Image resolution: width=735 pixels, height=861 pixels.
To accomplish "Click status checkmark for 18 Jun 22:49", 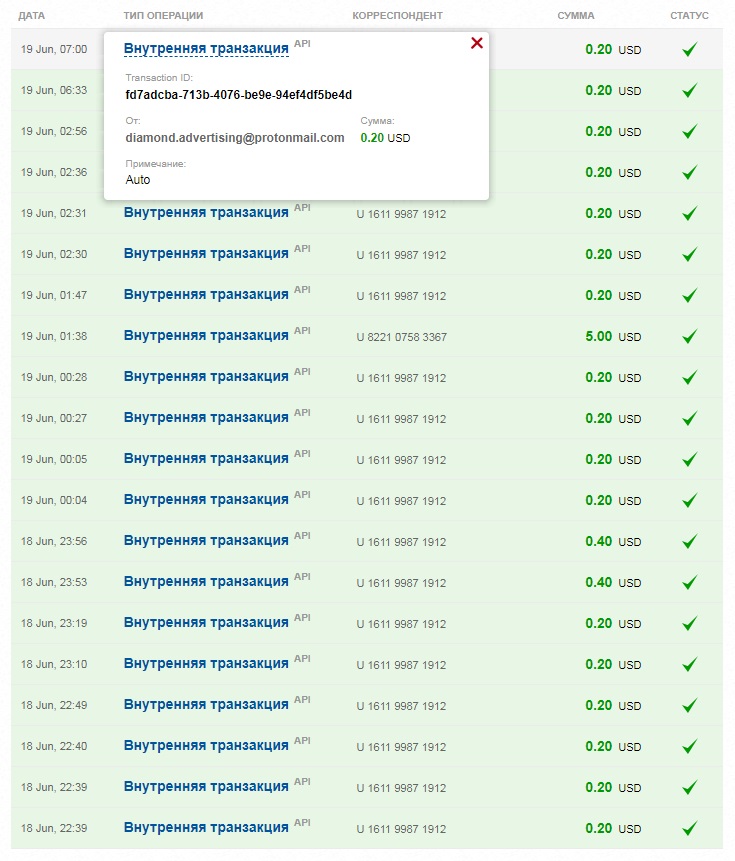I will (689, 705).
